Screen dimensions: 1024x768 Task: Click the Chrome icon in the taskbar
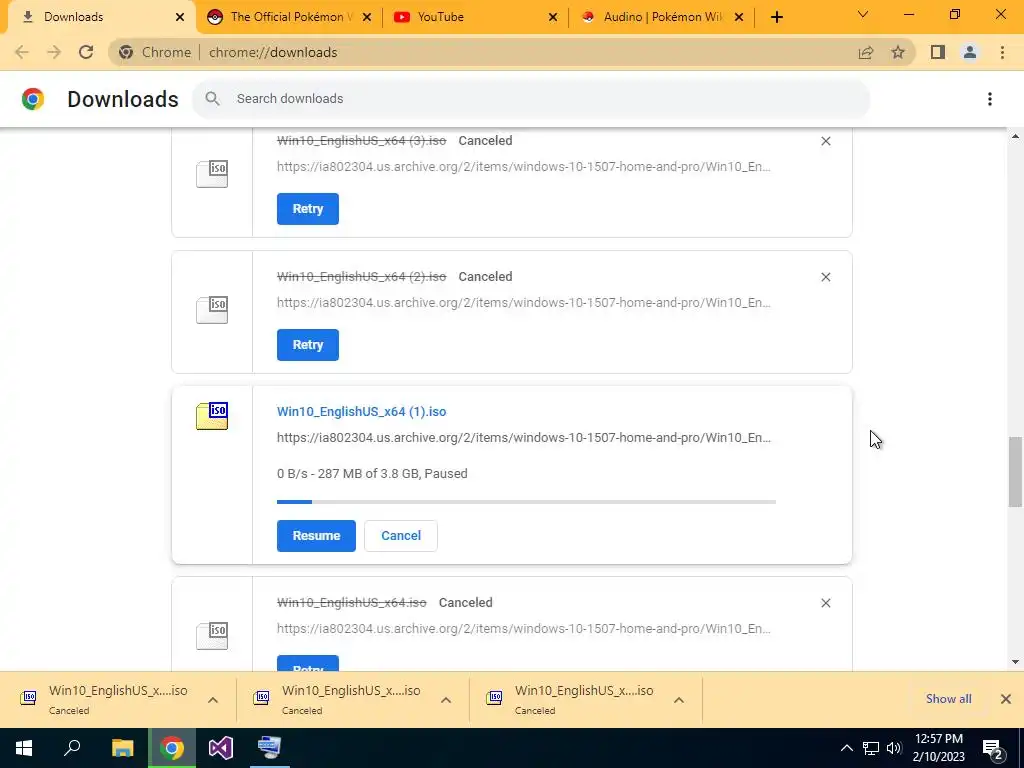tap(172, 748)
